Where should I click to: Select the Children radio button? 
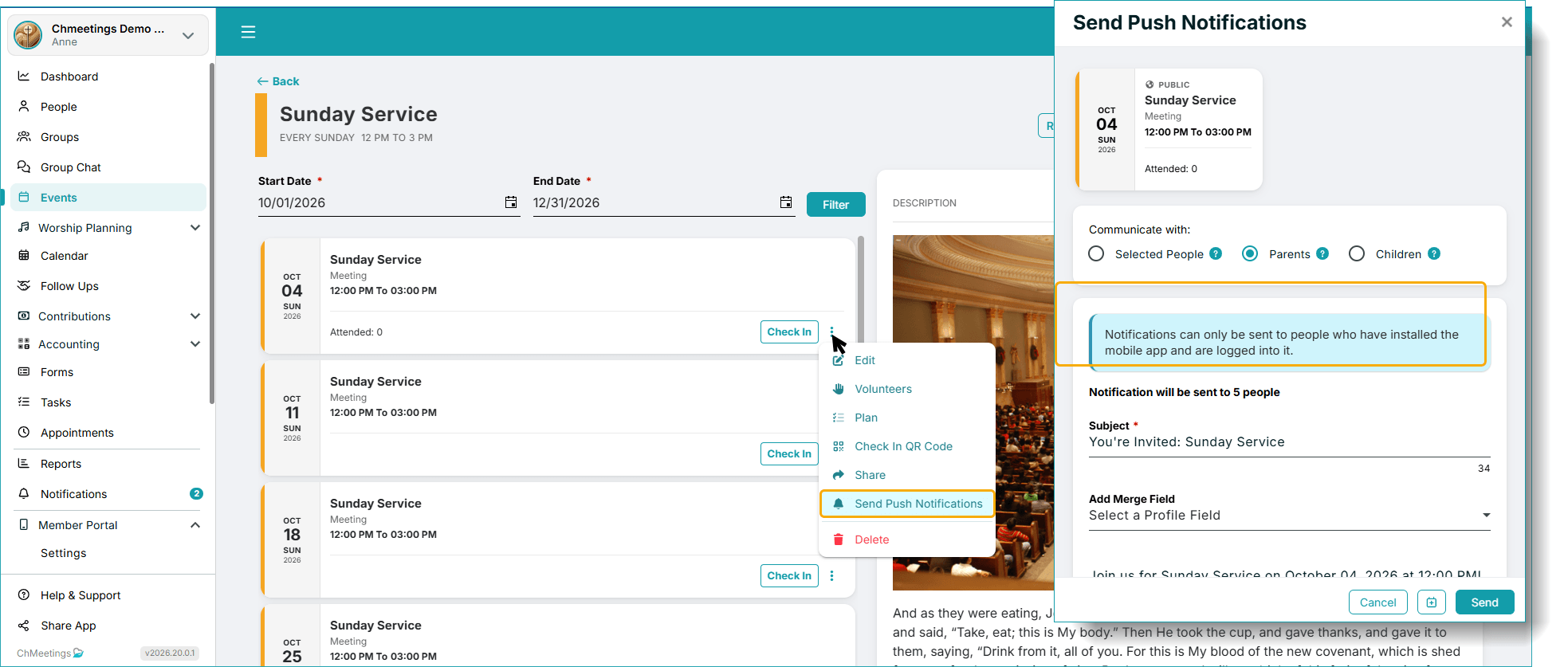[x=1357, y=253]
